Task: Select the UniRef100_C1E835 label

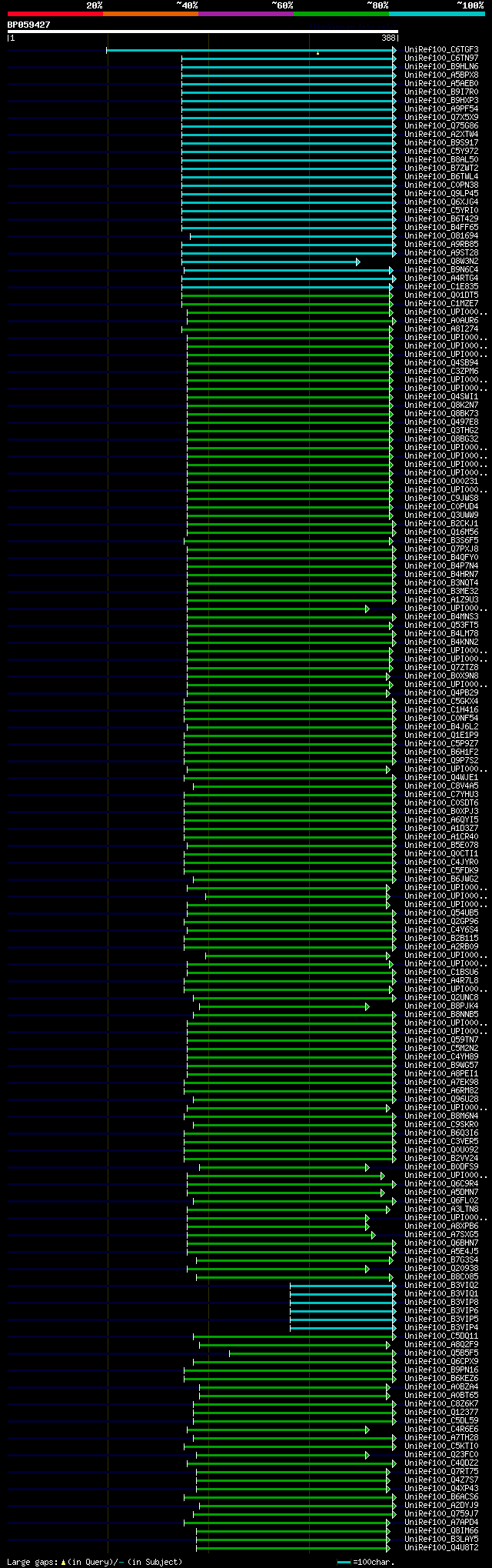Action: pyautogui.click(x=441, y=287)
